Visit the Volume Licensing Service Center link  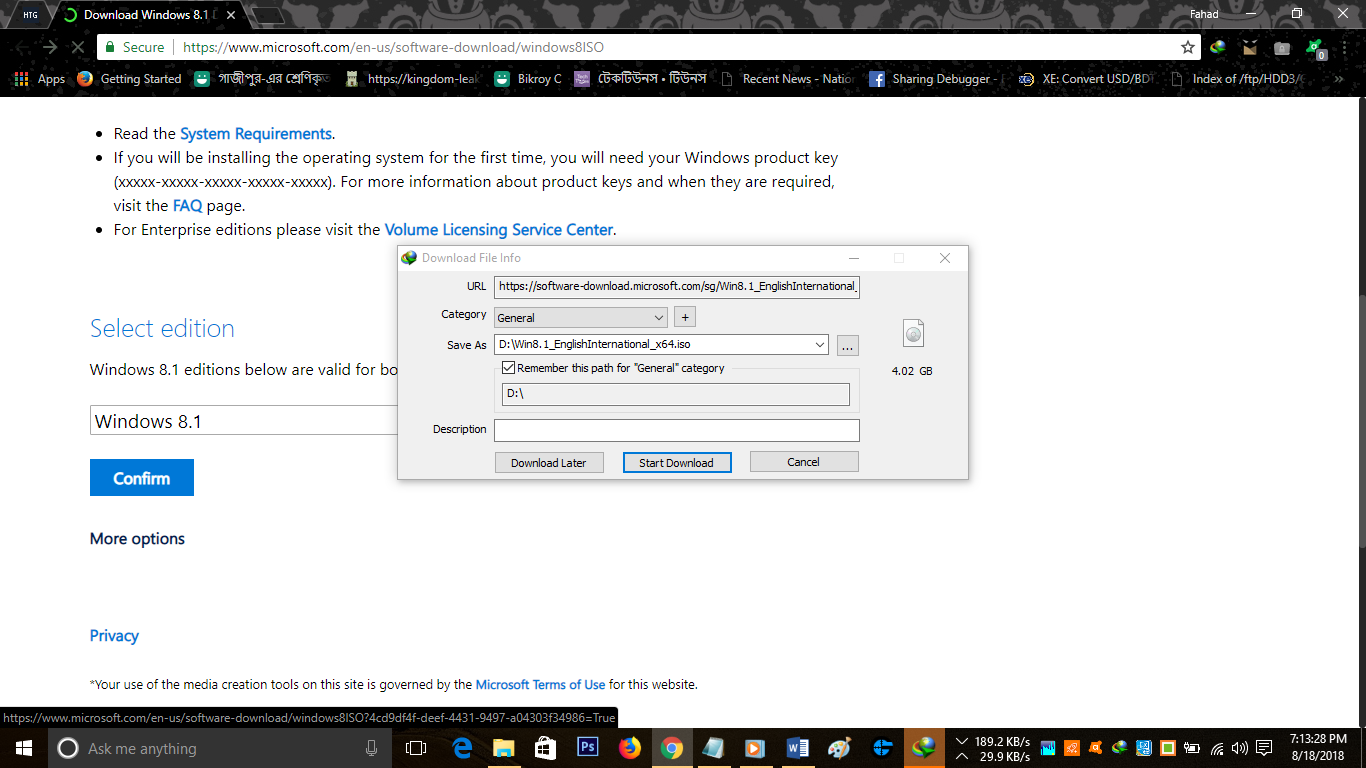pos(499,230)
